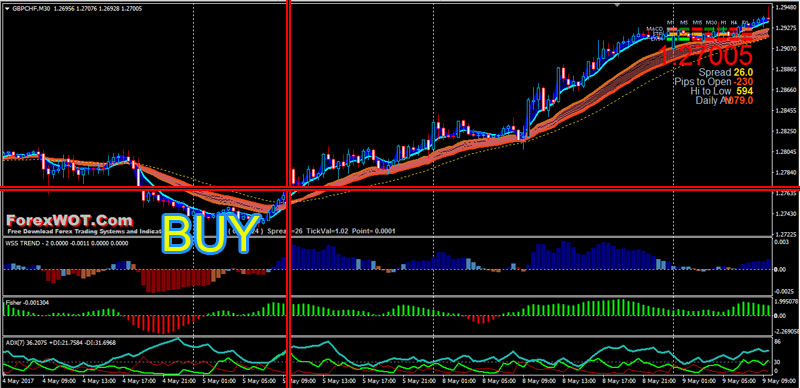This screenshot has height=388, width=800.
Task: Select the M30 timeframe label in dashboard
Action: click(x=711, y=23)
